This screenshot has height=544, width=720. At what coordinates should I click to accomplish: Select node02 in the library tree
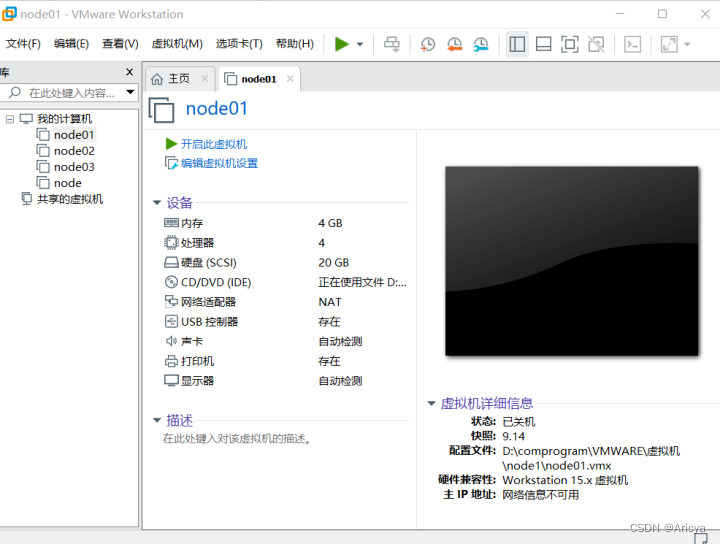pos(74,151)
